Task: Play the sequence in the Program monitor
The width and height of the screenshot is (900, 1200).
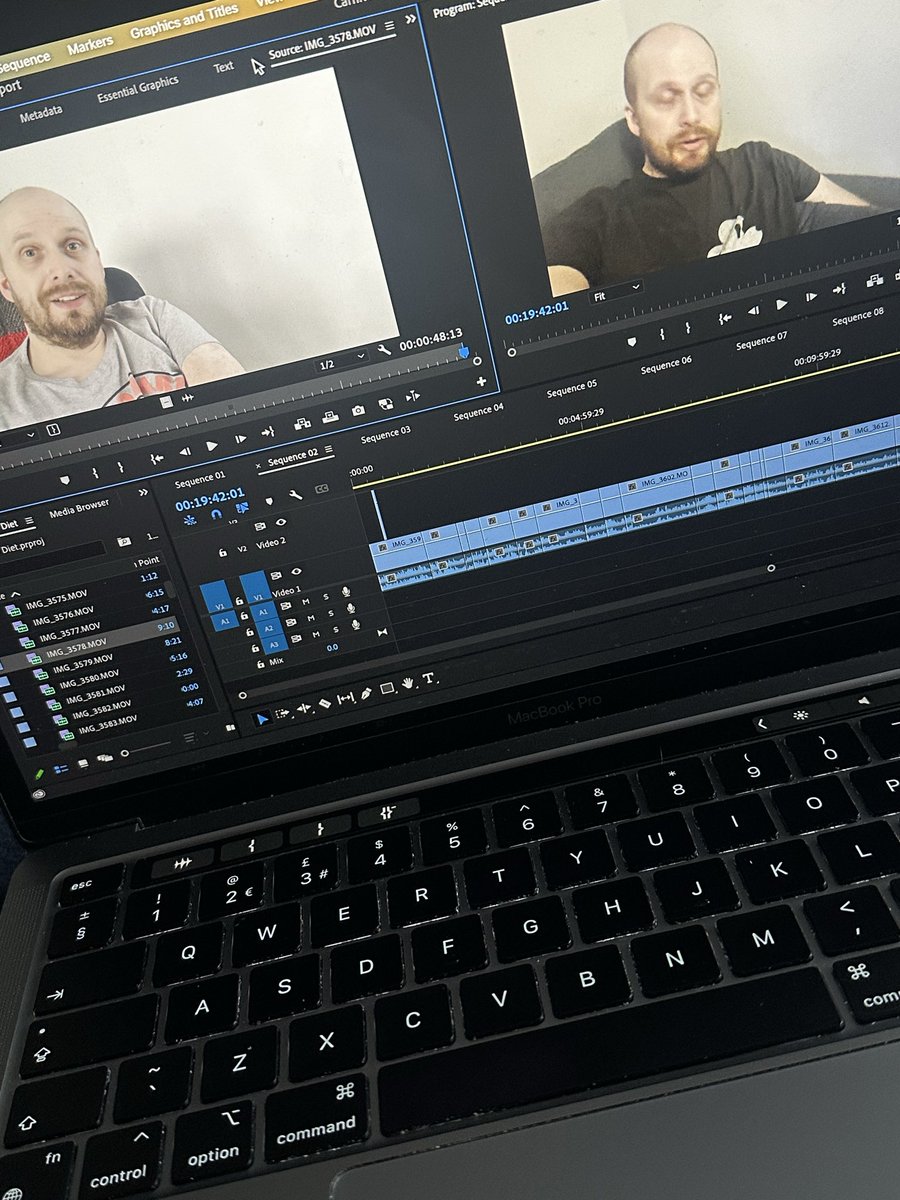Action: click(781, 304)
